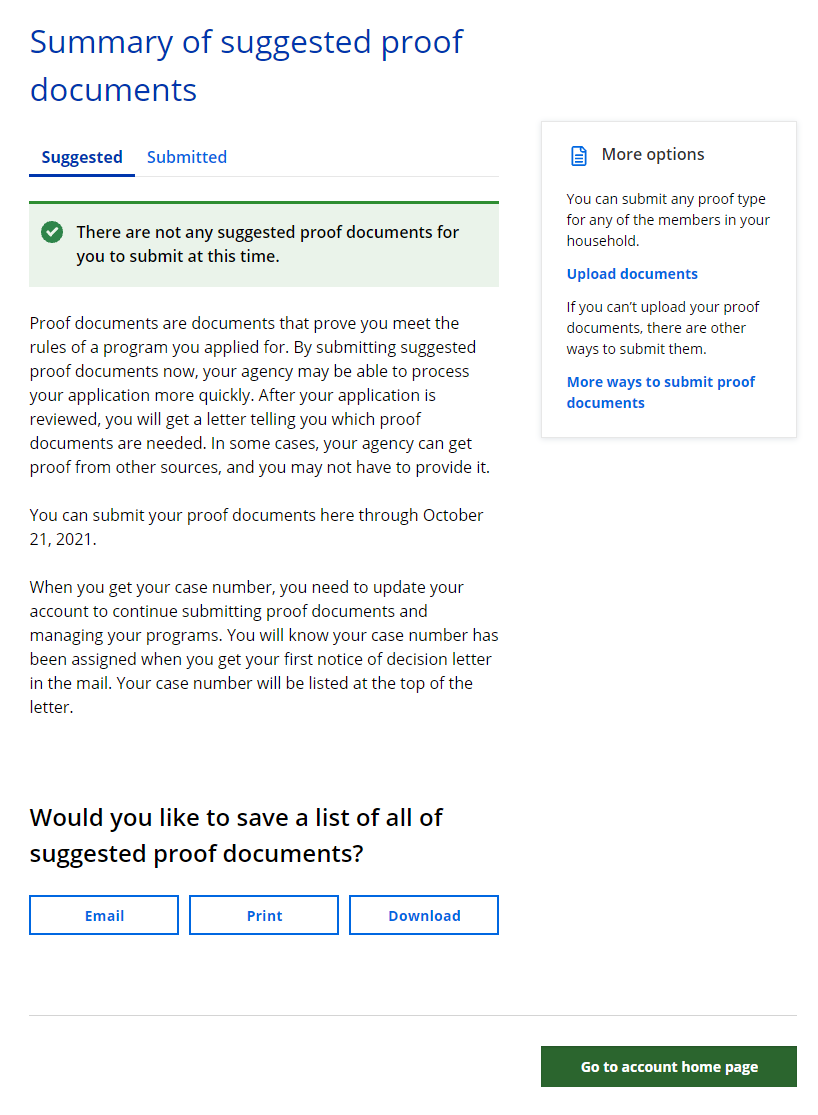Click the October 21, 2021 deadline sentence
Screen dimensions: 818x1115
point(256,527)
